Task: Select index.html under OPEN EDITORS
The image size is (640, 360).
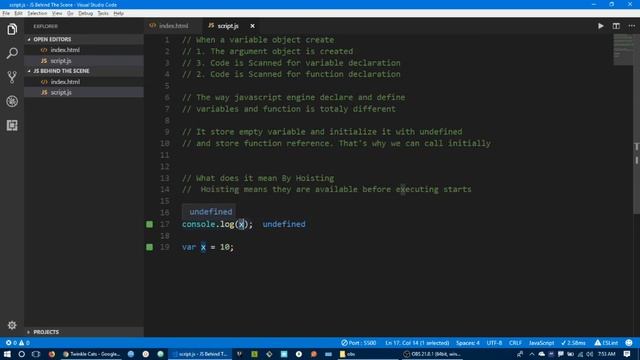Action: pyautogui.click(x=84, y=50)
